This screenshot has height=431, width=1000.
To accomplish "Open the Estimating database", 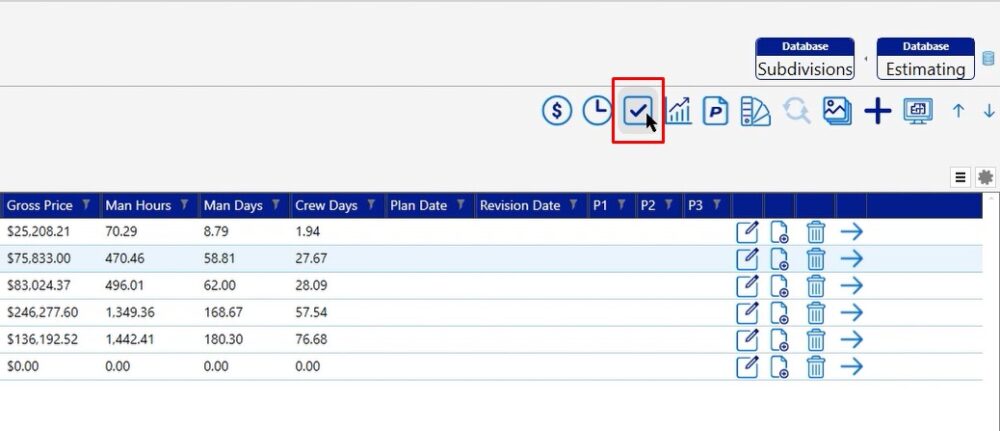I will pos(925,60).
